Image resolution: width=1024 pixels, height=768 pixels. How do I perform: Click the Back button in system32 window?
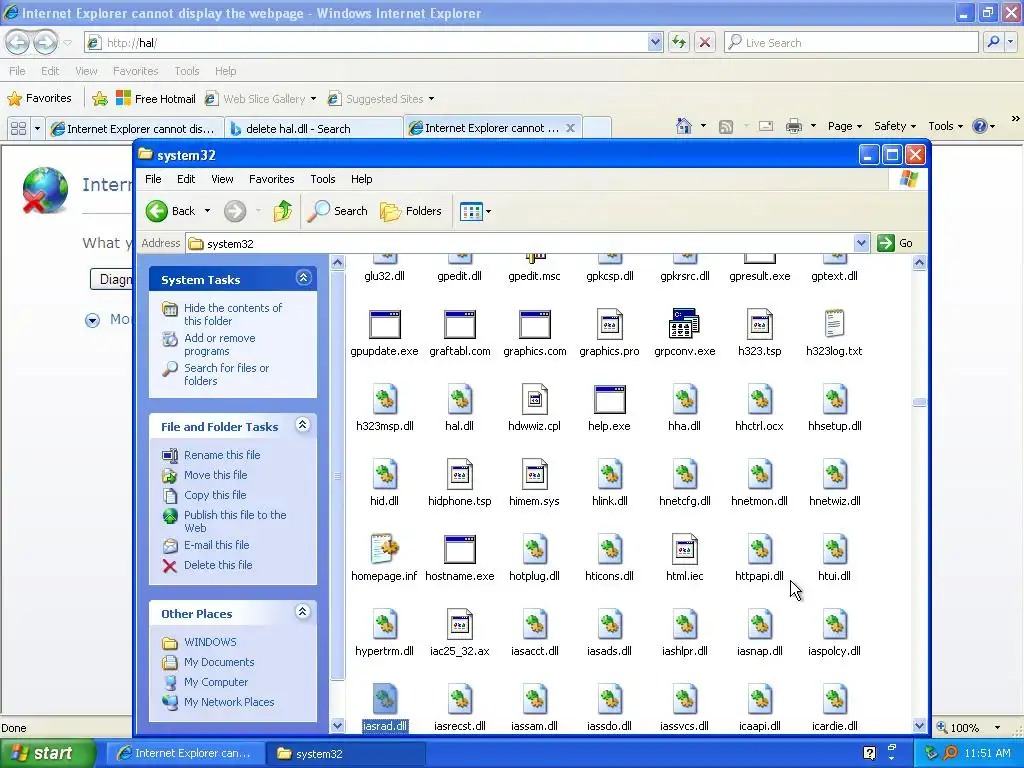pos(170,211)
